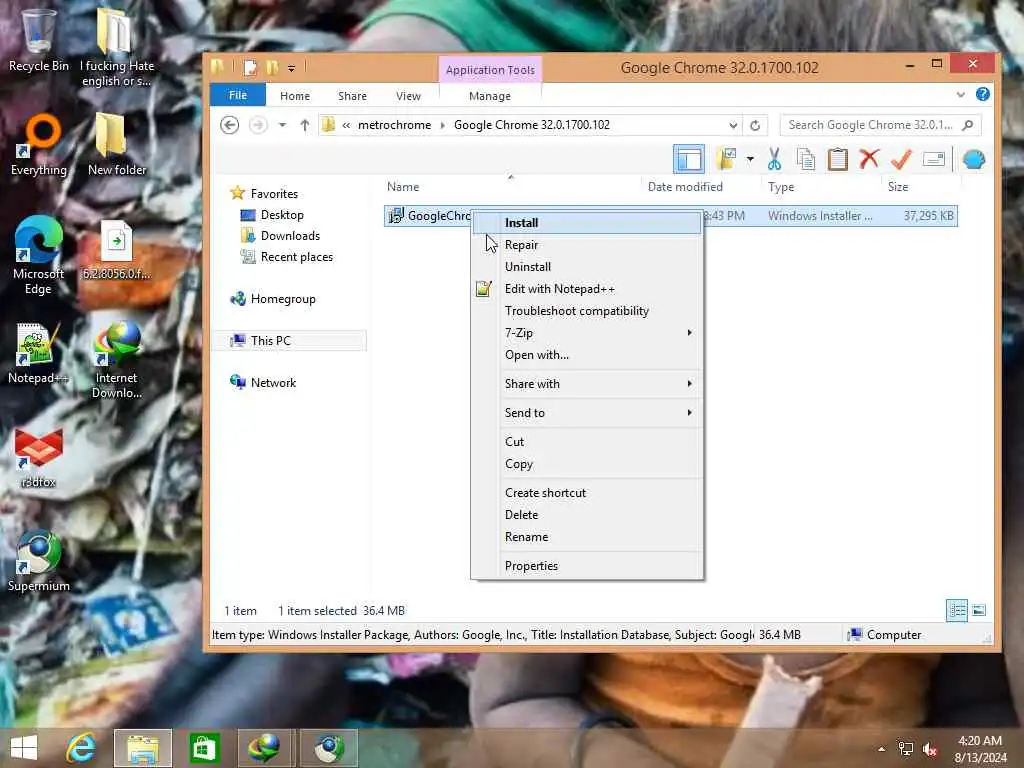
Task: Open the File ribbon tab
Action: tap(238, 95)
